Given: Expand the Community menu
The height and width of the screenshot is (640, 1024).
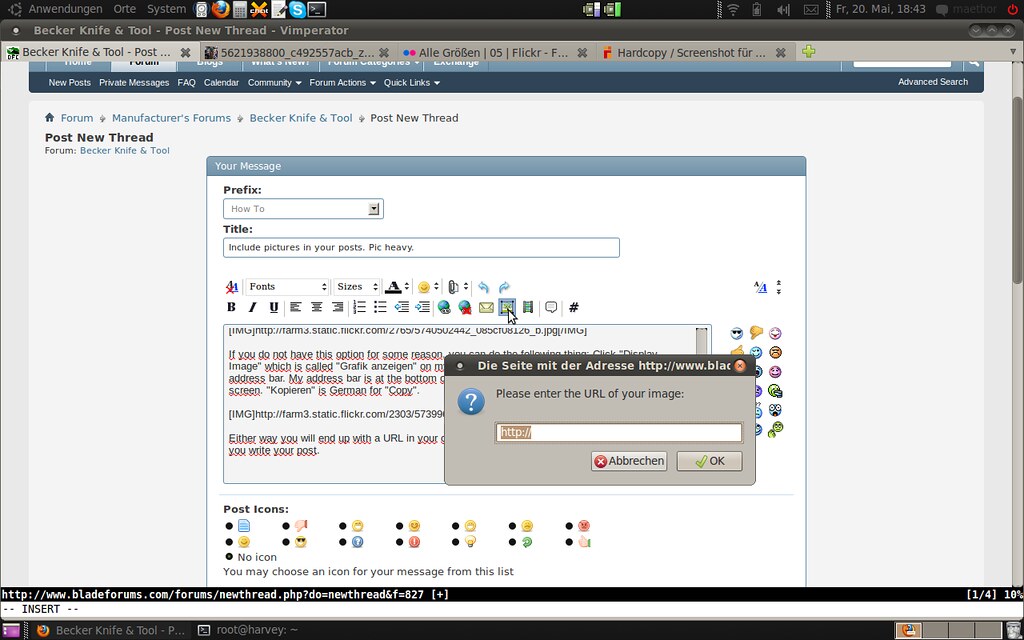Looking at the screenshot, I should tap(274, 82).
